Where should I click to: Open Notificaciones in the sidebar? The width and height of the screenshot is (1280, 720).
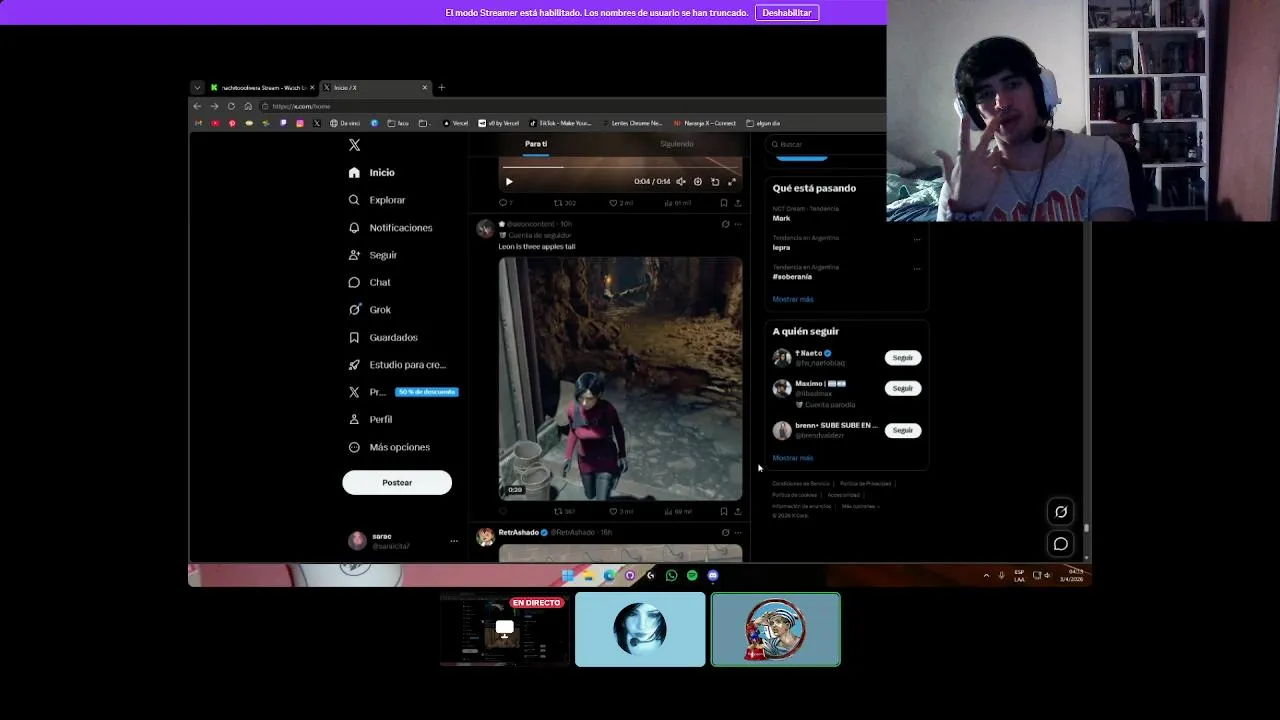[x=390, y=228]
